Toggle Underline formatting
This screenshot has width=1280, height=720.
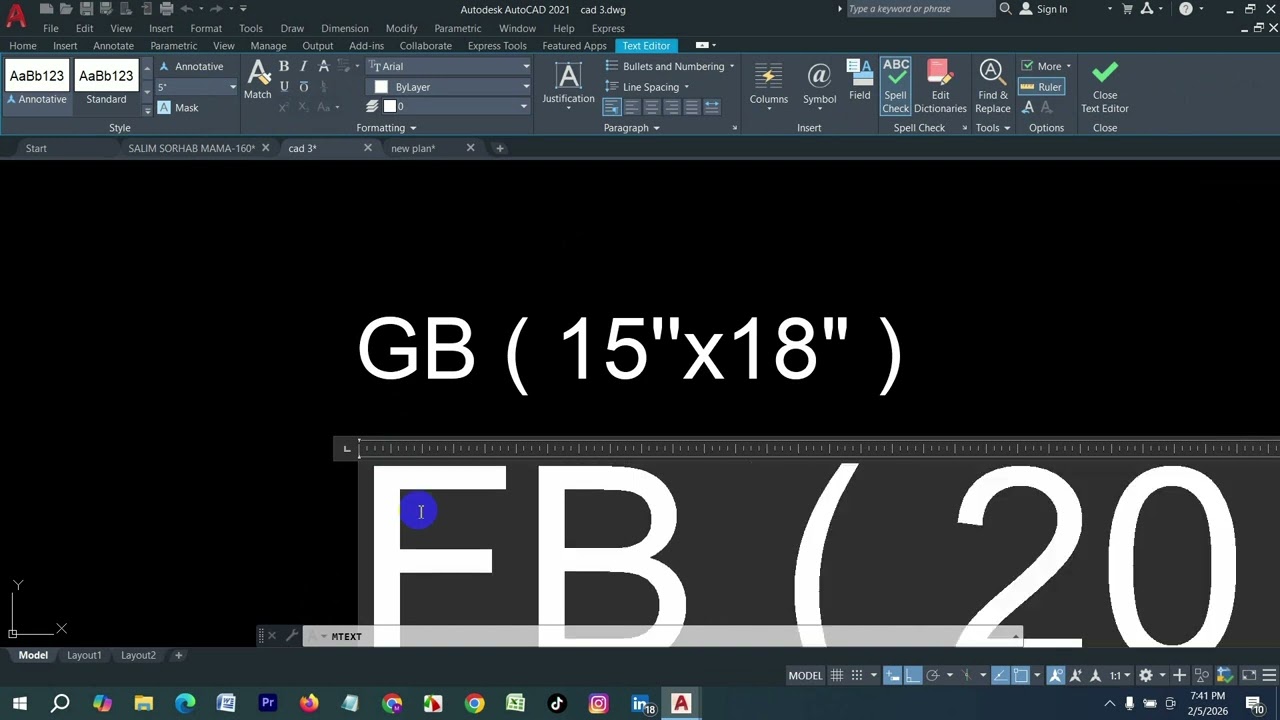click(x=284, y=87)
